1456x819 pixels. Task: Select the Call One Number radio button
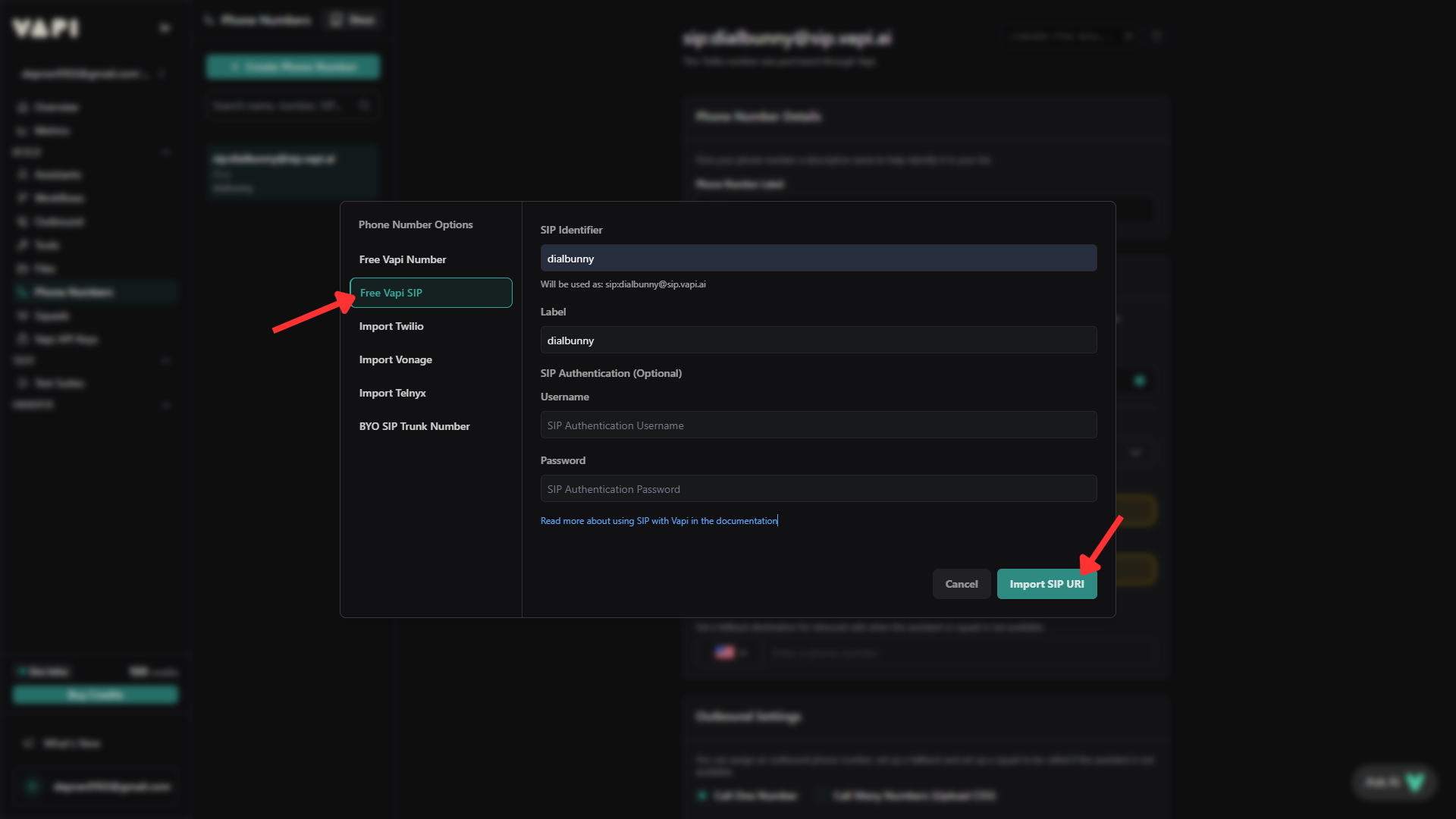[x=701, y=796]
